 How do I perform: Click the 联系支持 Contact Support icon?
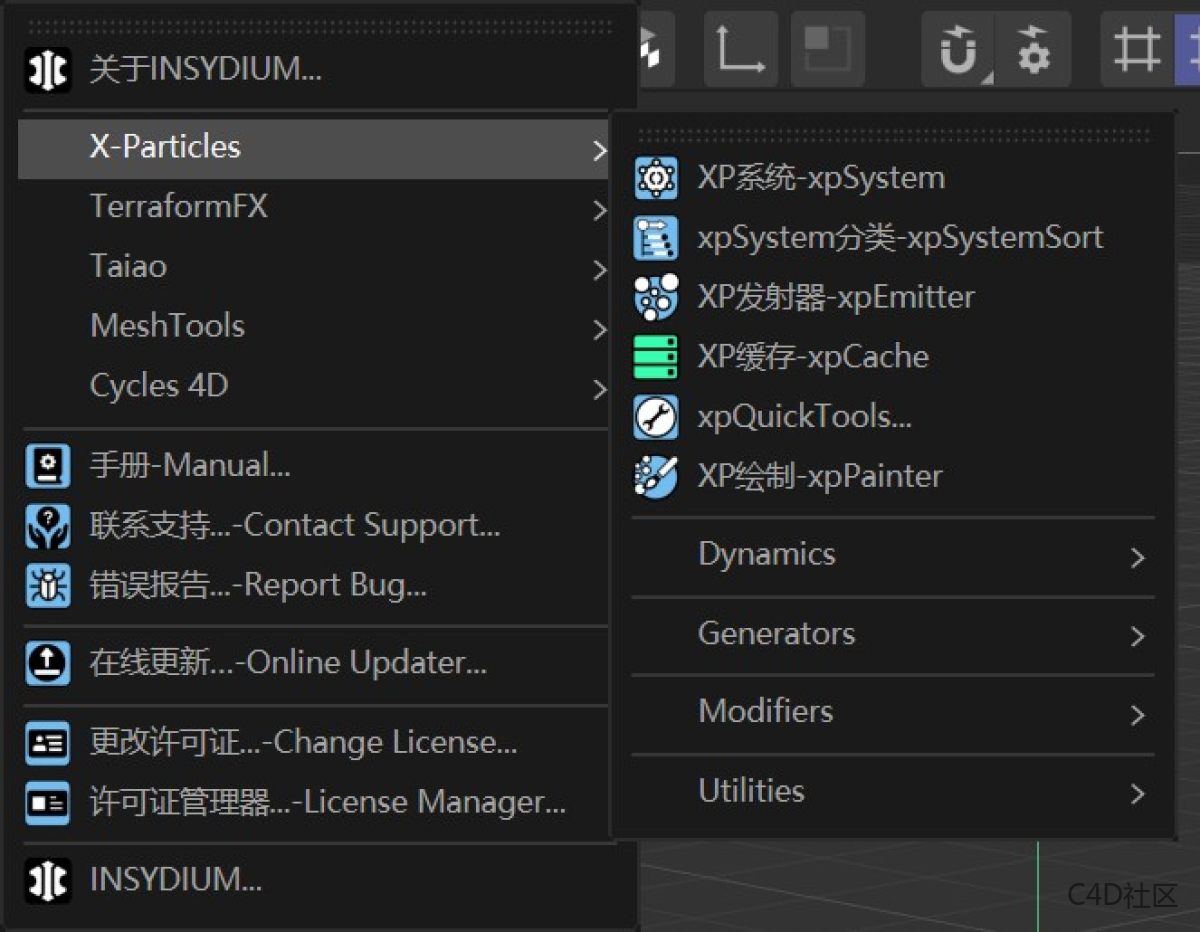pyautogui.click(x=46, y=525)
